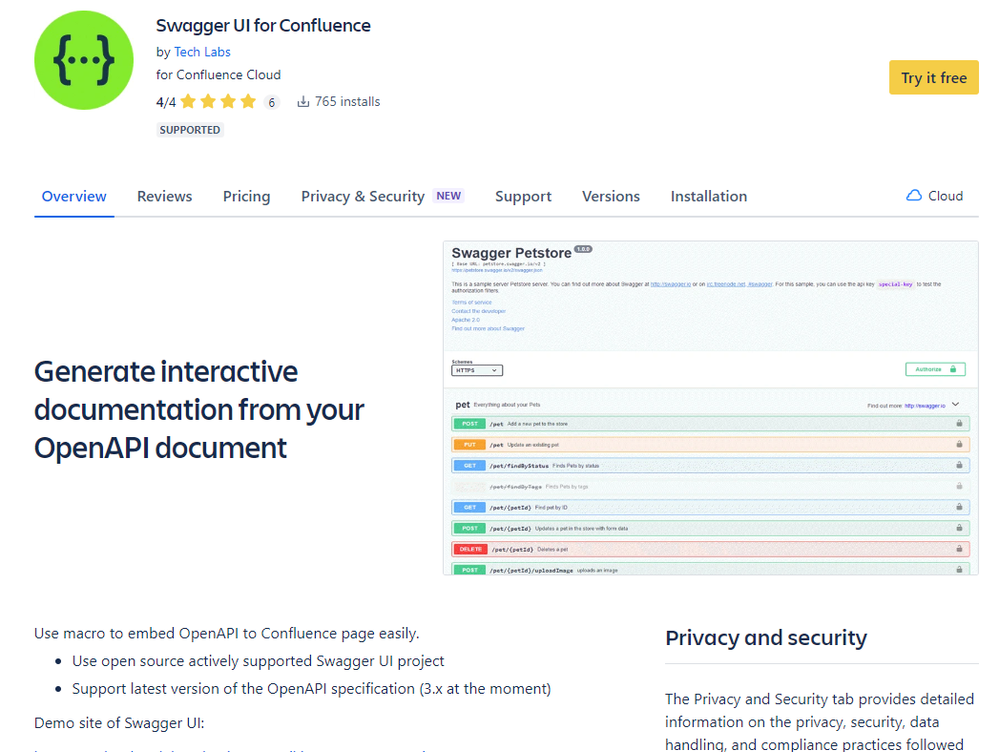Click the SUPPORTED badge
This screenshot has width=999, height=752.
coord(190,130)
